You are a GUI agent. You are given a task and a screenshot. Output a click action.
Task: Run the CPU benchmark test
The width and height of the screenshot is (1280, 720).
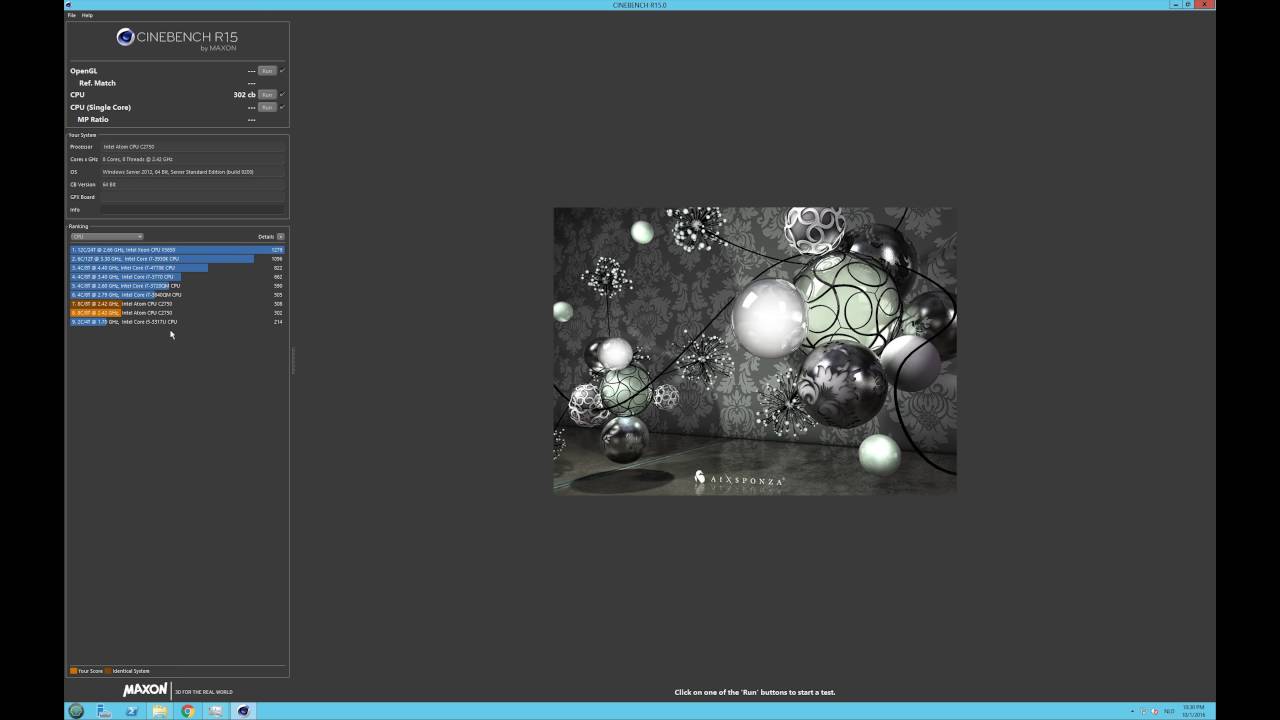[x=267, y=95]
